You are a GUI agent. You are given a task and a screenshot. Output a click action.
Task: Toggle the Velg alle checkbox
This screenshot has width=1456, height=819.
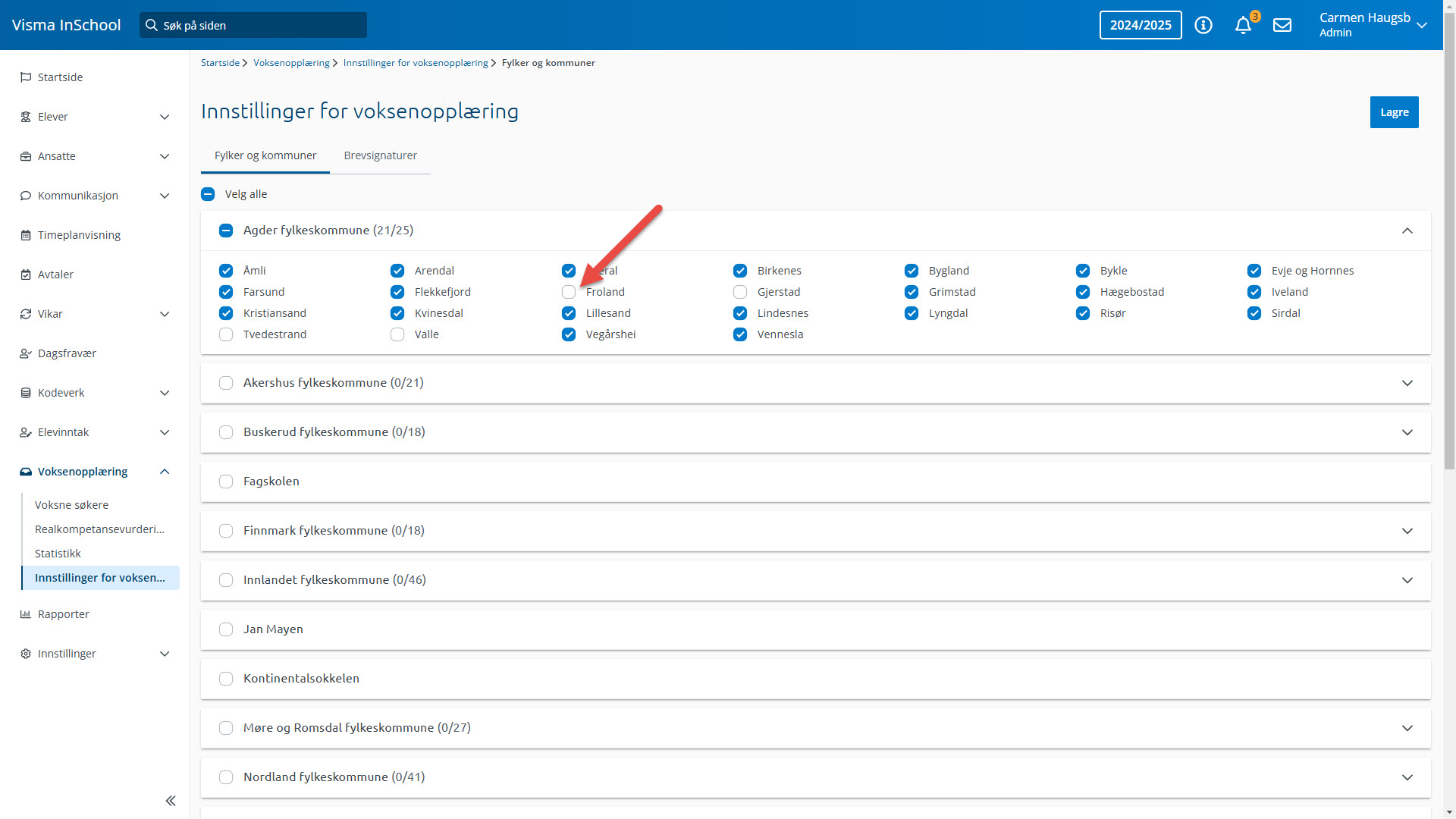click(x=208, y=194)
